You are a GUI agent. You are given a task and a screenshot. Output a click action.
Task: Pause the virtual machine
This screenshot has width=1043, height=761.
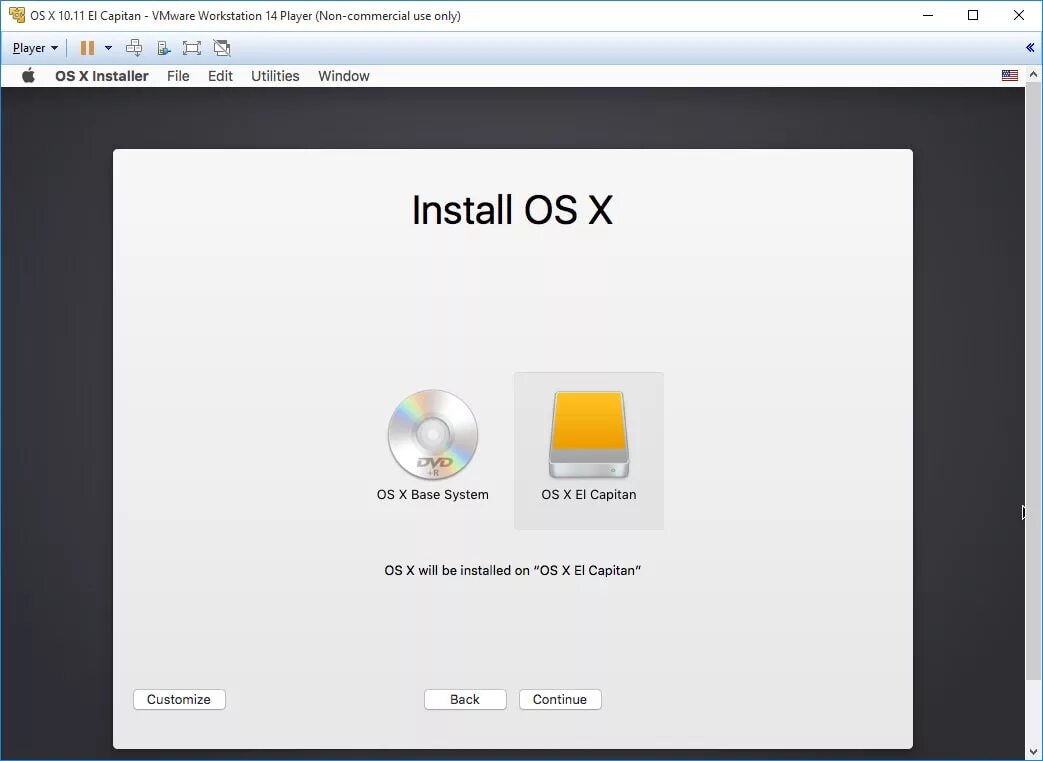87,48
